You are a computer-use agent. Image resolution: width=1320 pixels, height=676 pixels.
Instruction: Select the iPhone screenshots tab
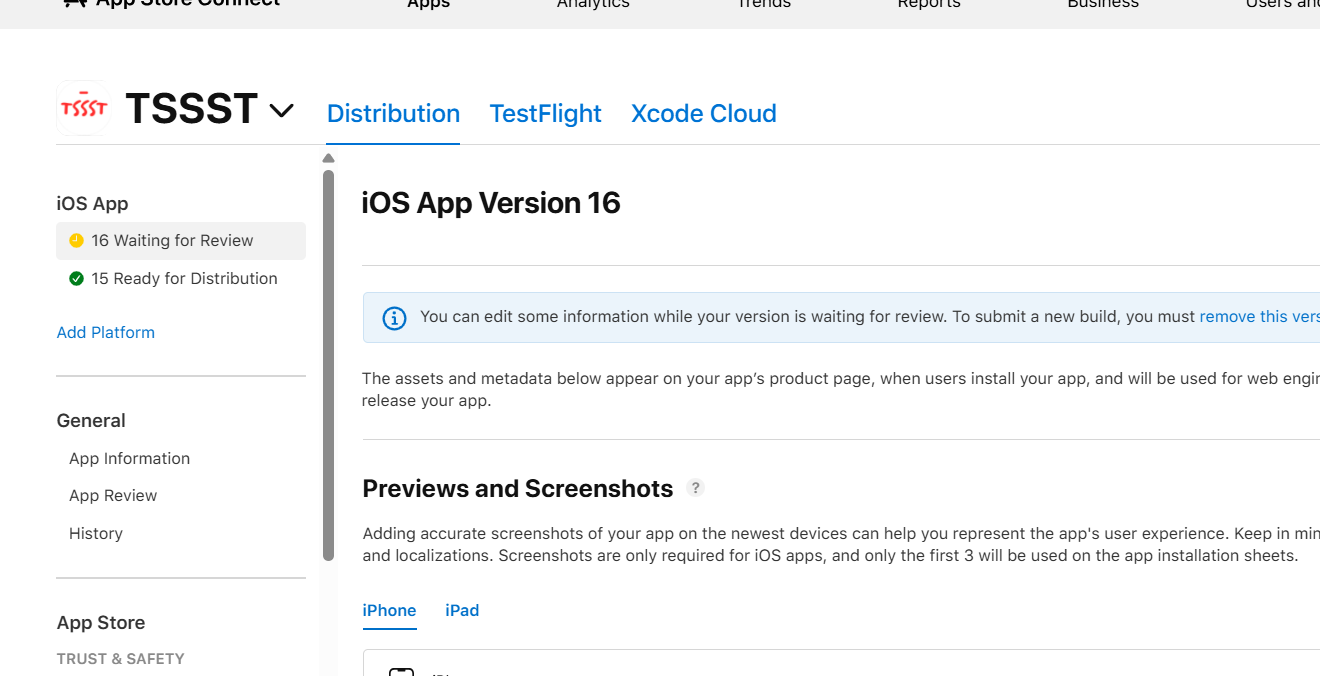(x=389, y=610)
